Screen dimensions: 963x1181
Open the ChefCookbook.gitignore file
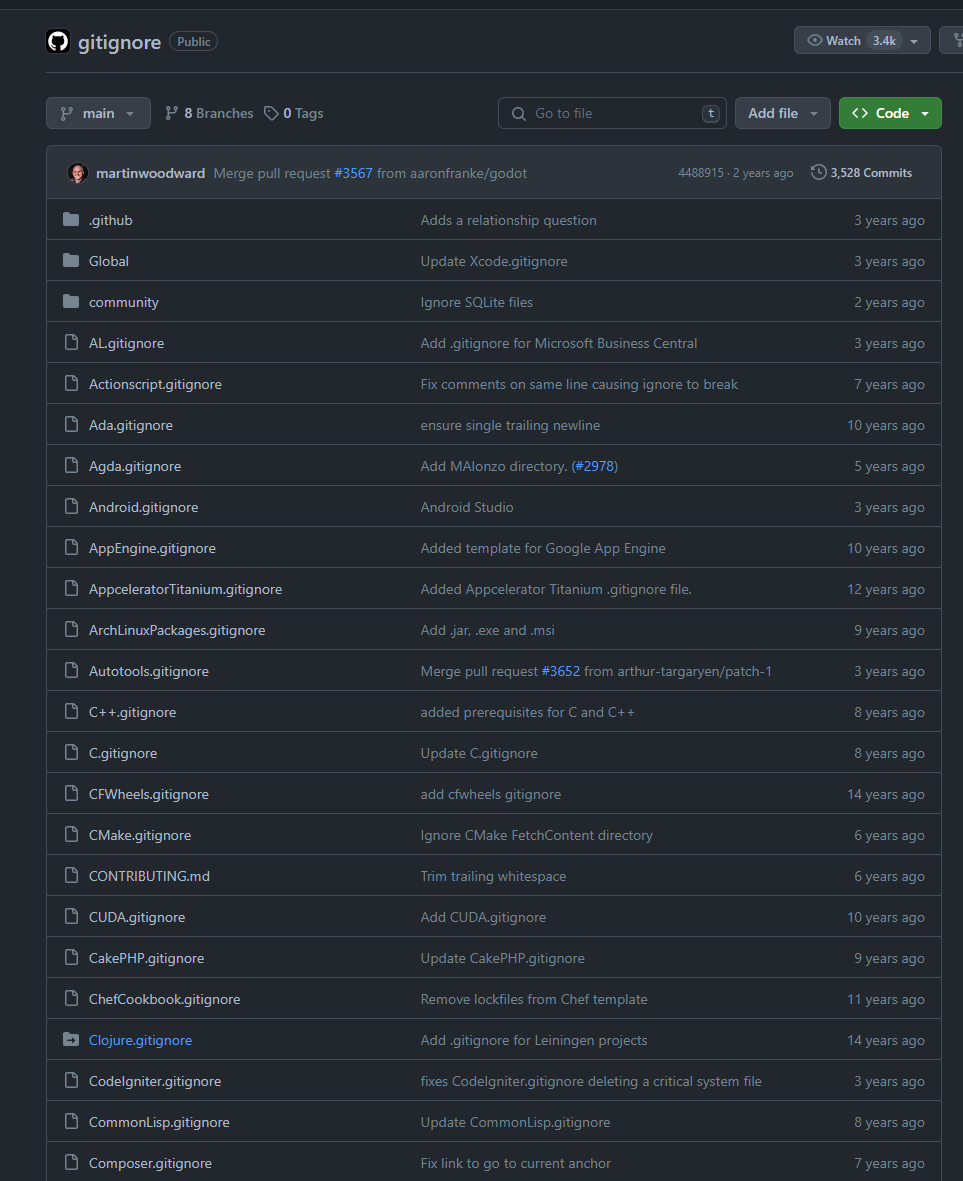tap(164, 999)
